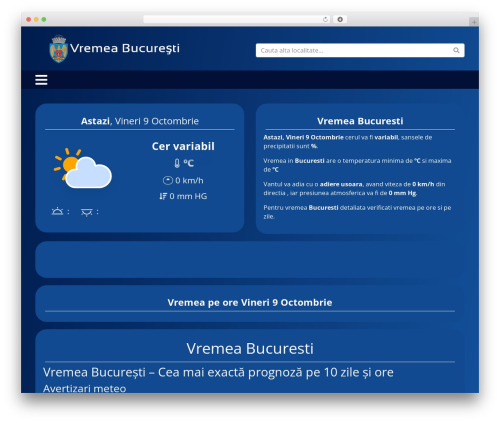Focus the 'Cauta alta localitate' search field
Screen dimensions: 500x423
tap(360, 50)
